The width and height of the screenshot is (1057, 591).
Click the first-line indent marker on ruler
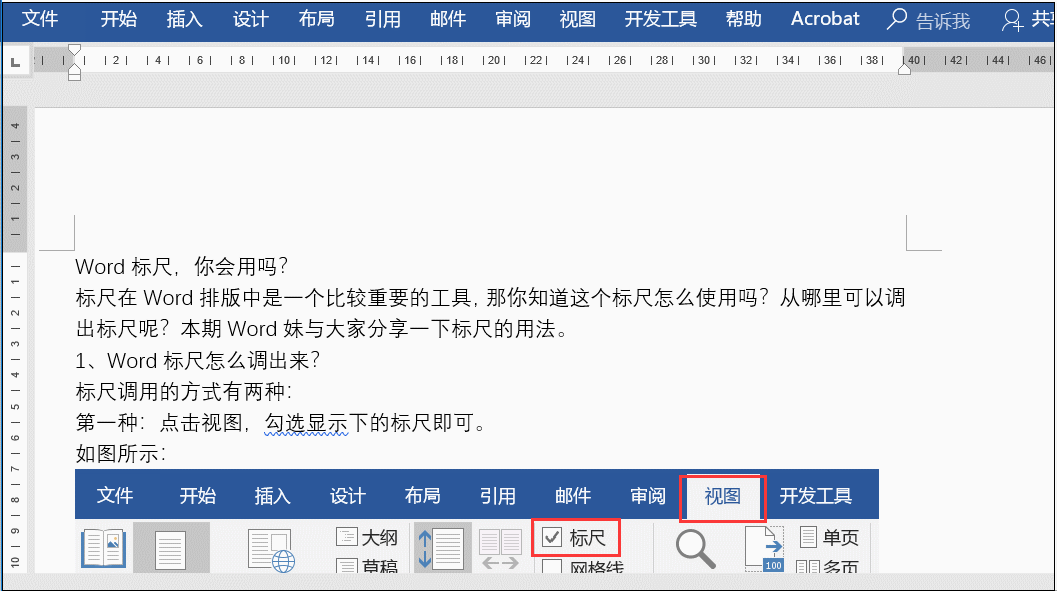(x=74, y=45)
